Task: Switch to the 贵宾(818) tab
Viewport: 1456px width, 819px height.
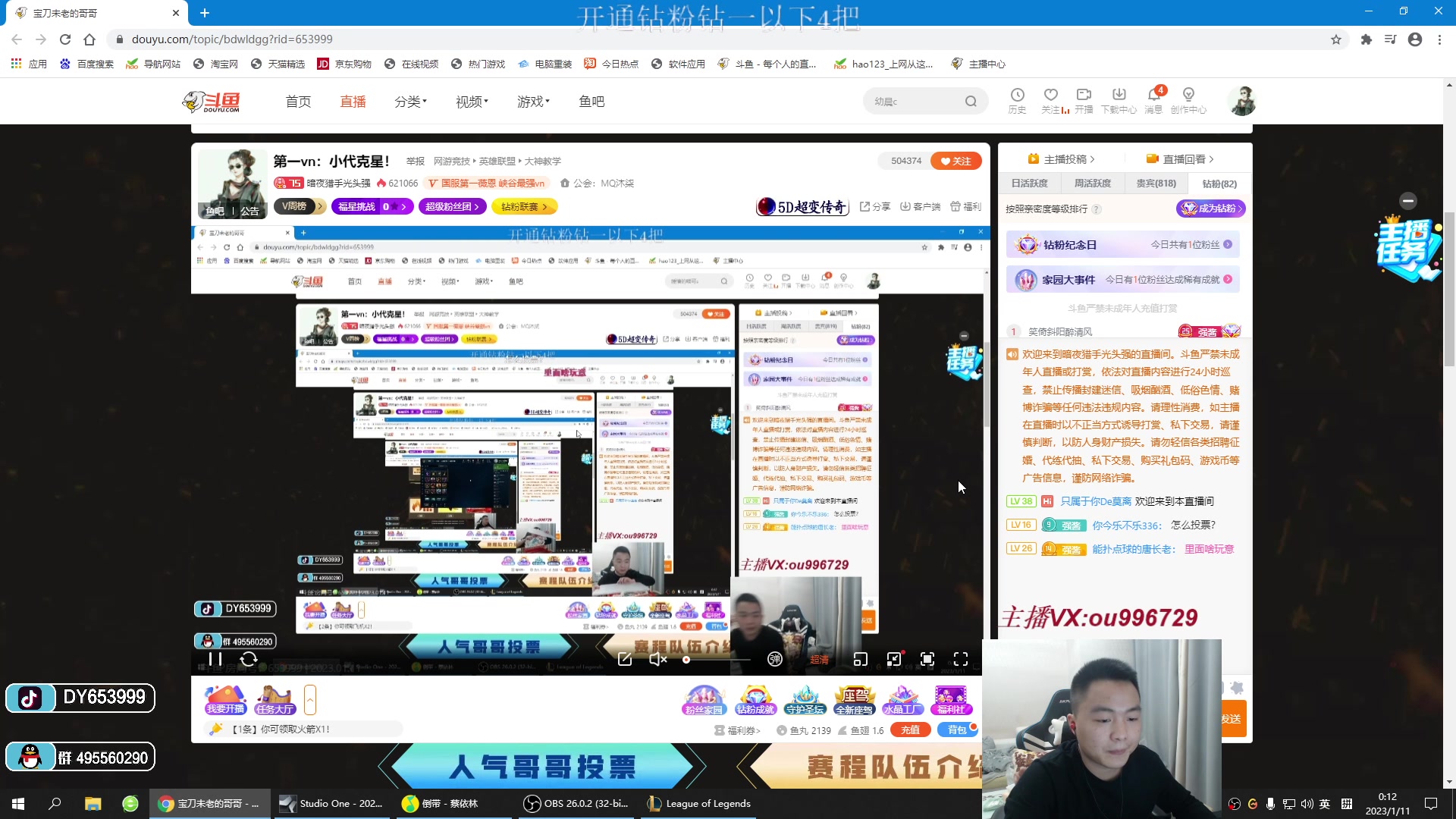Action: click(x=1156, y=184)
